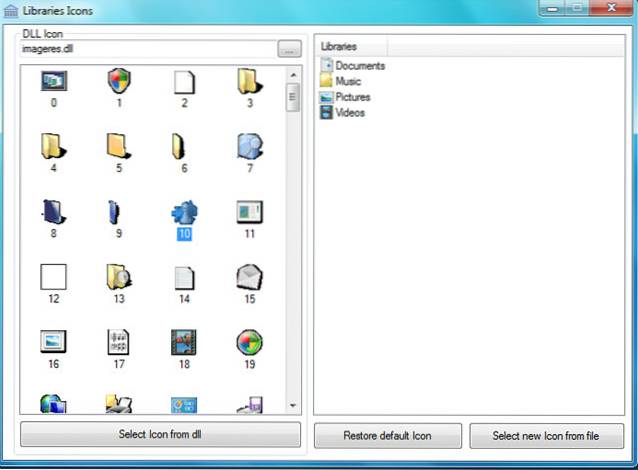The height and width of the screenshot is (470, 638).
Task: Select the Pictures library
Action: [345, 97]
